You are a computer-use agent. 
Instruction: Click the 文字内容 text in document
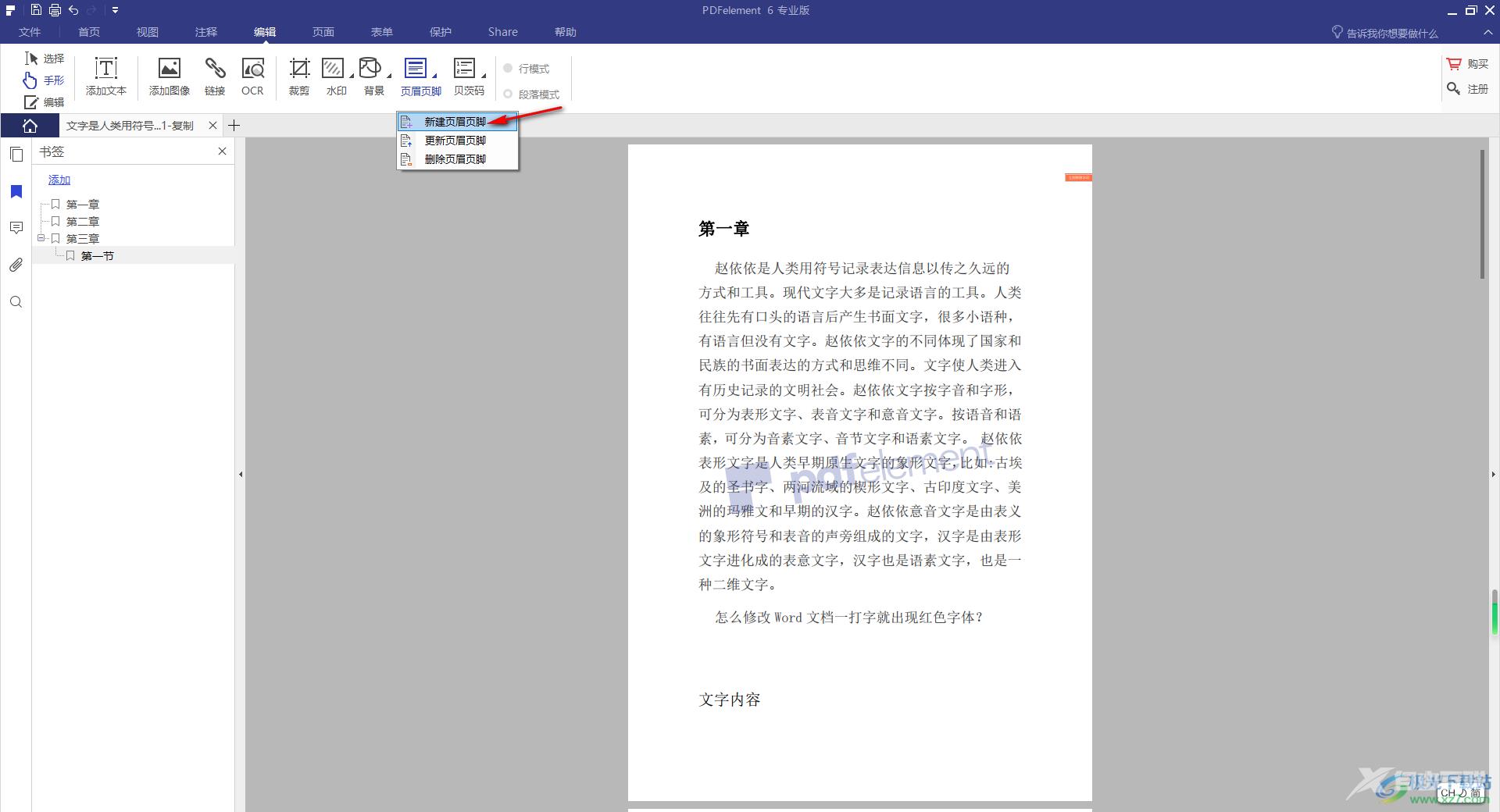pos(730,700)
